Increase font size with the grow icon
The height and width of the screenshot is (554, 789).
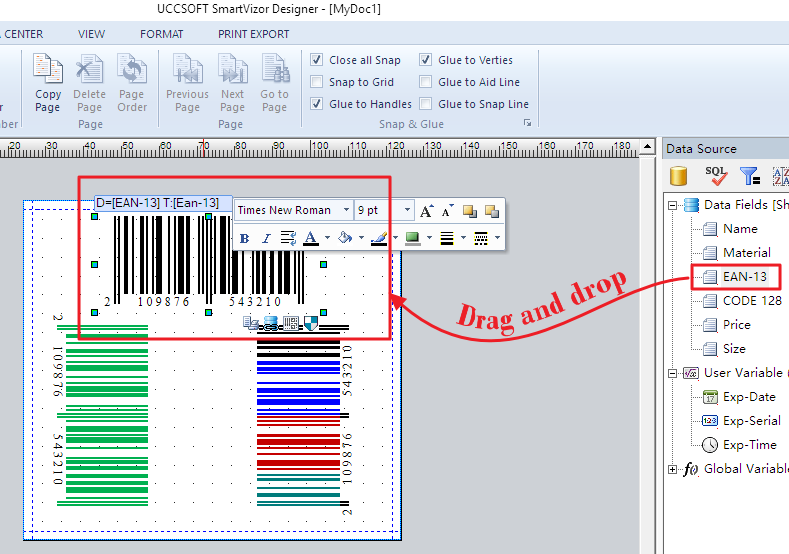426,211
